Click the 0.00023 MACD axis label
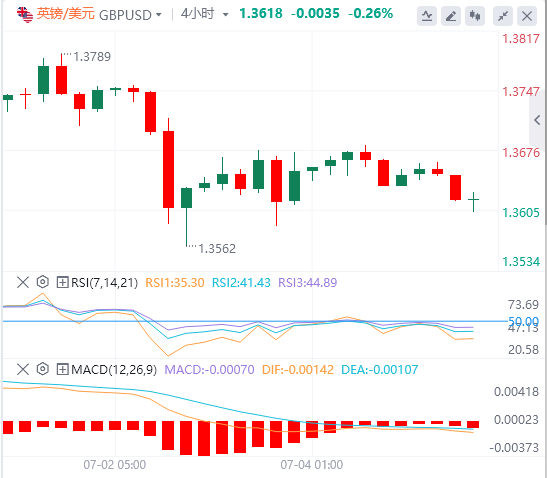The height and width of the screenshot is (478, 547). click(x=516, y=420)
